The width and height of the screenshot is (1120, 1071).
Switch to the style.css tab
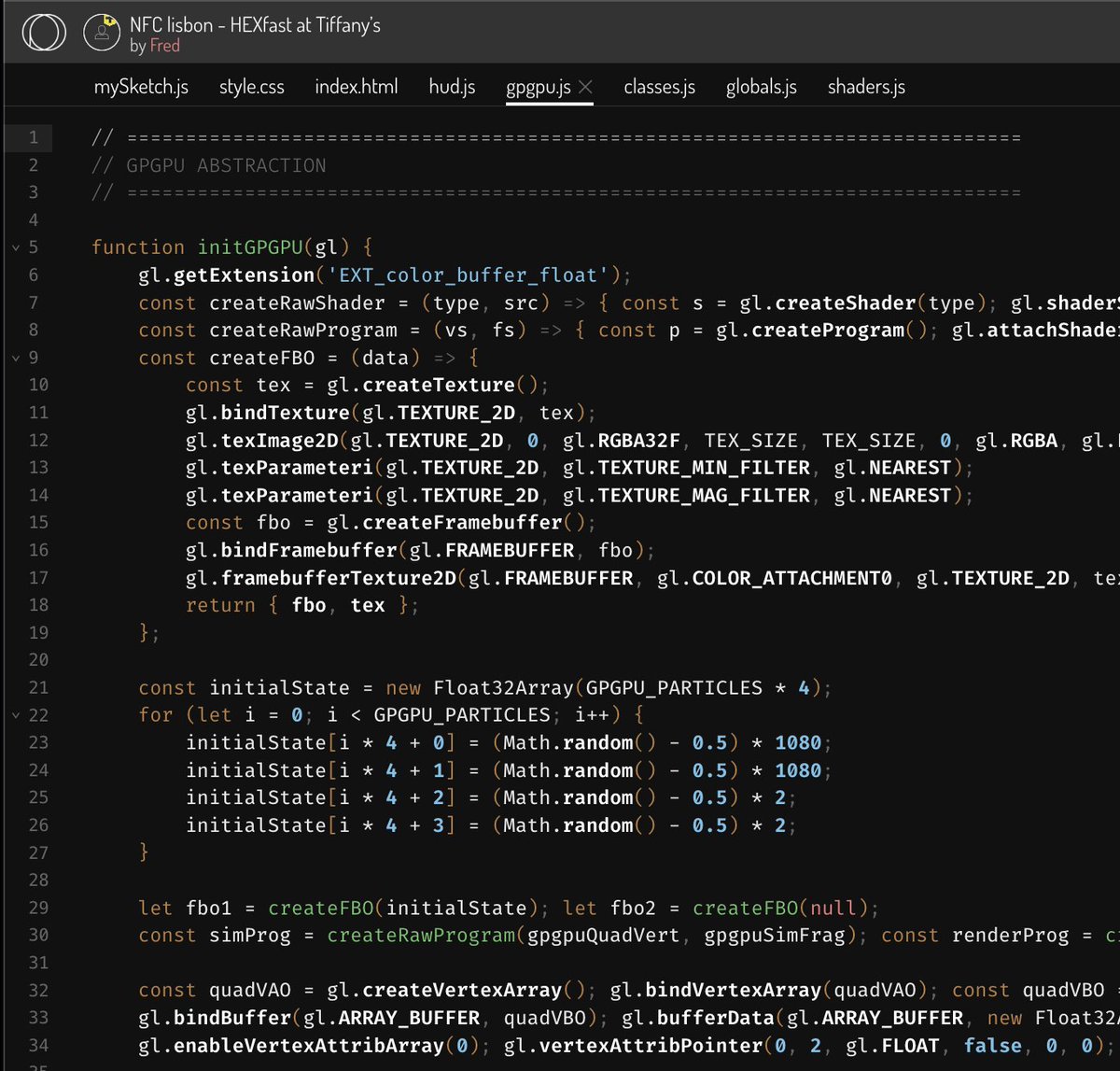(x=252, y=87)
